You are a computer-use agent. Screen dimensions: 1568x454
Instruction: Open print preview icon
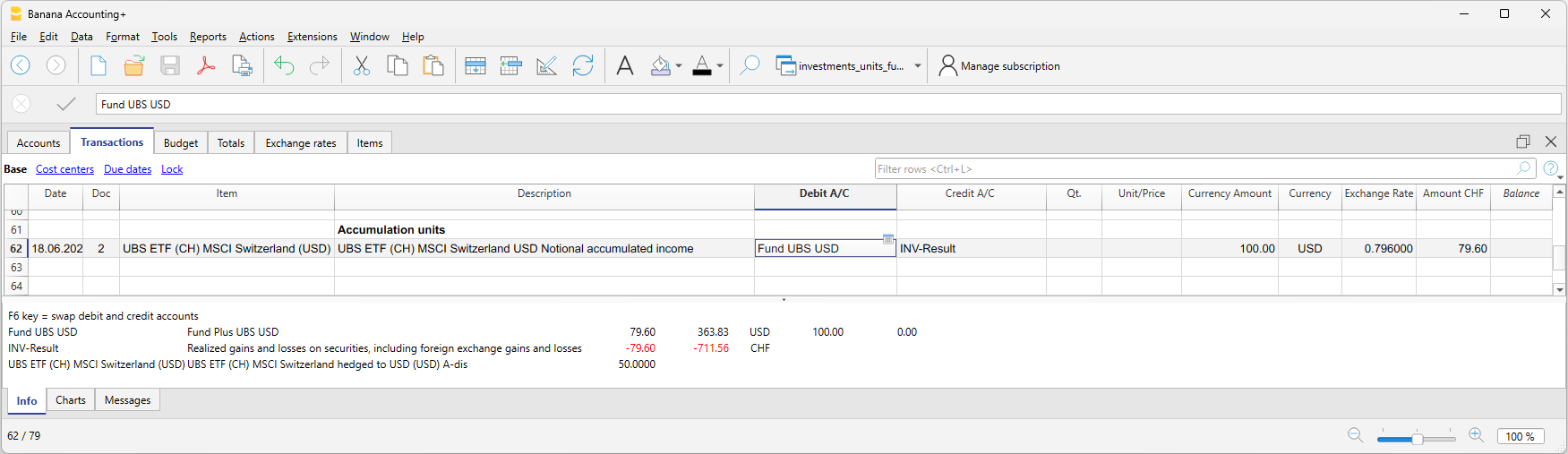242,65
